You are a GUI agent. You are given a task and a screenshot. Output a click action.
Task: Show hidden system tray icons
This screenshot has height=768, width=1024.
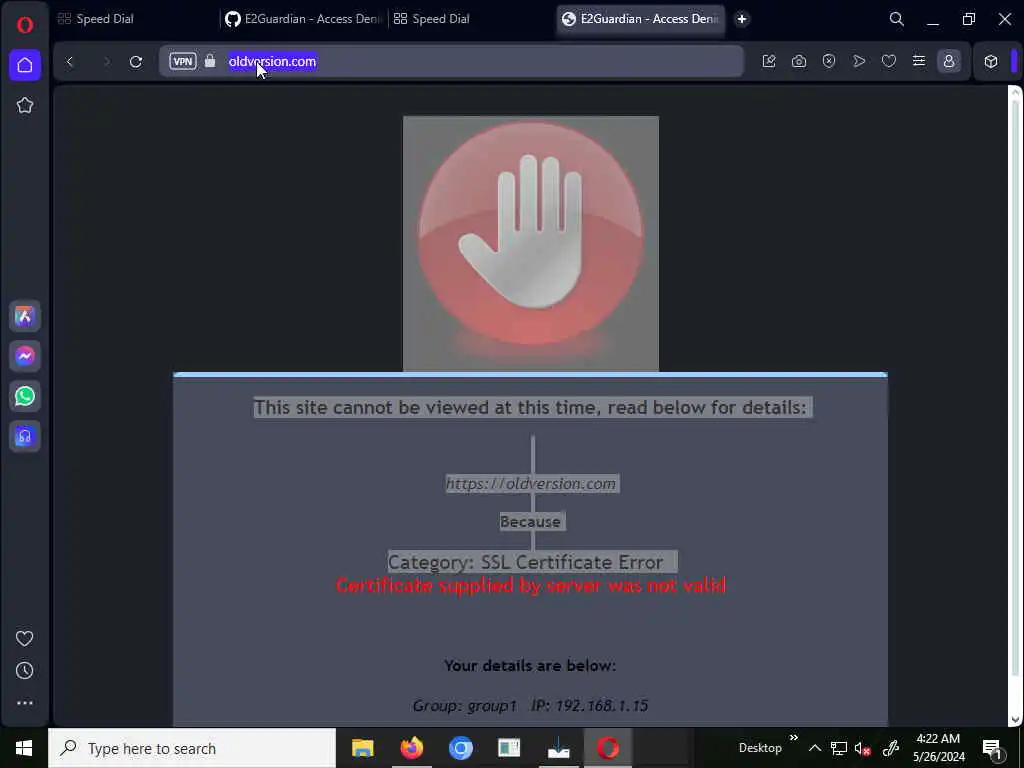click(815, 748)
